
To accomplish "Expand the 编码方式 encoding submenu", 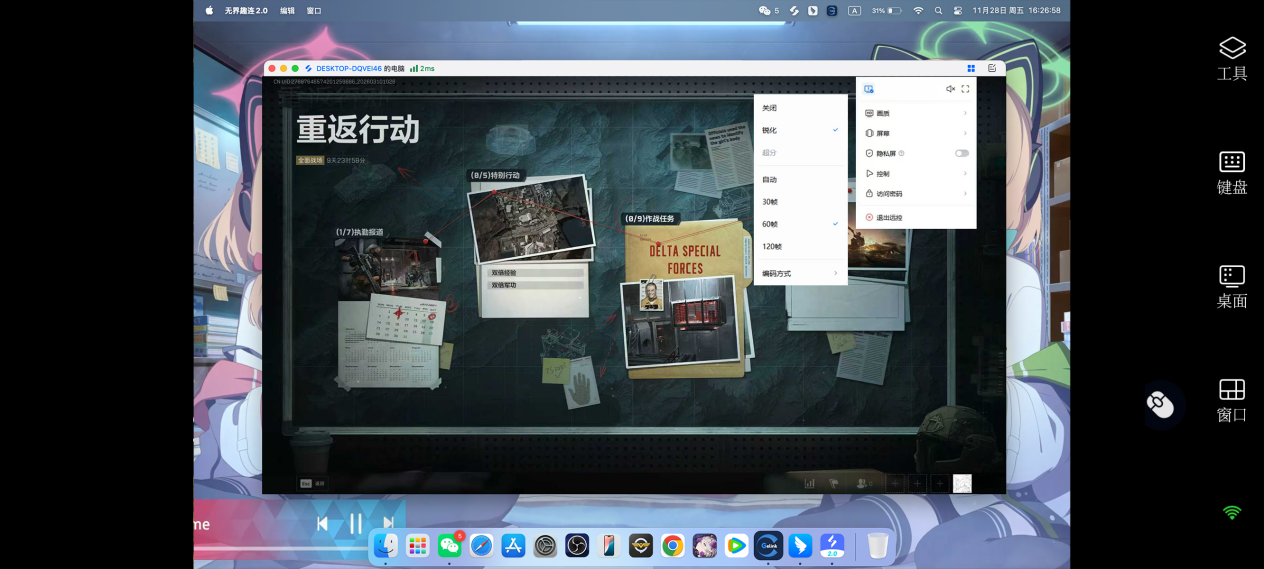I will (x=800, y=273).
